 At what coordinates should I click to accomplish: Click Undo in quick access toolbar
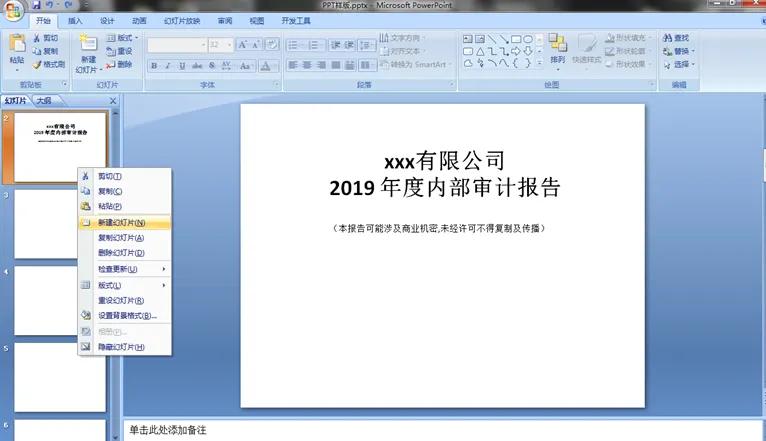point(50,5)
